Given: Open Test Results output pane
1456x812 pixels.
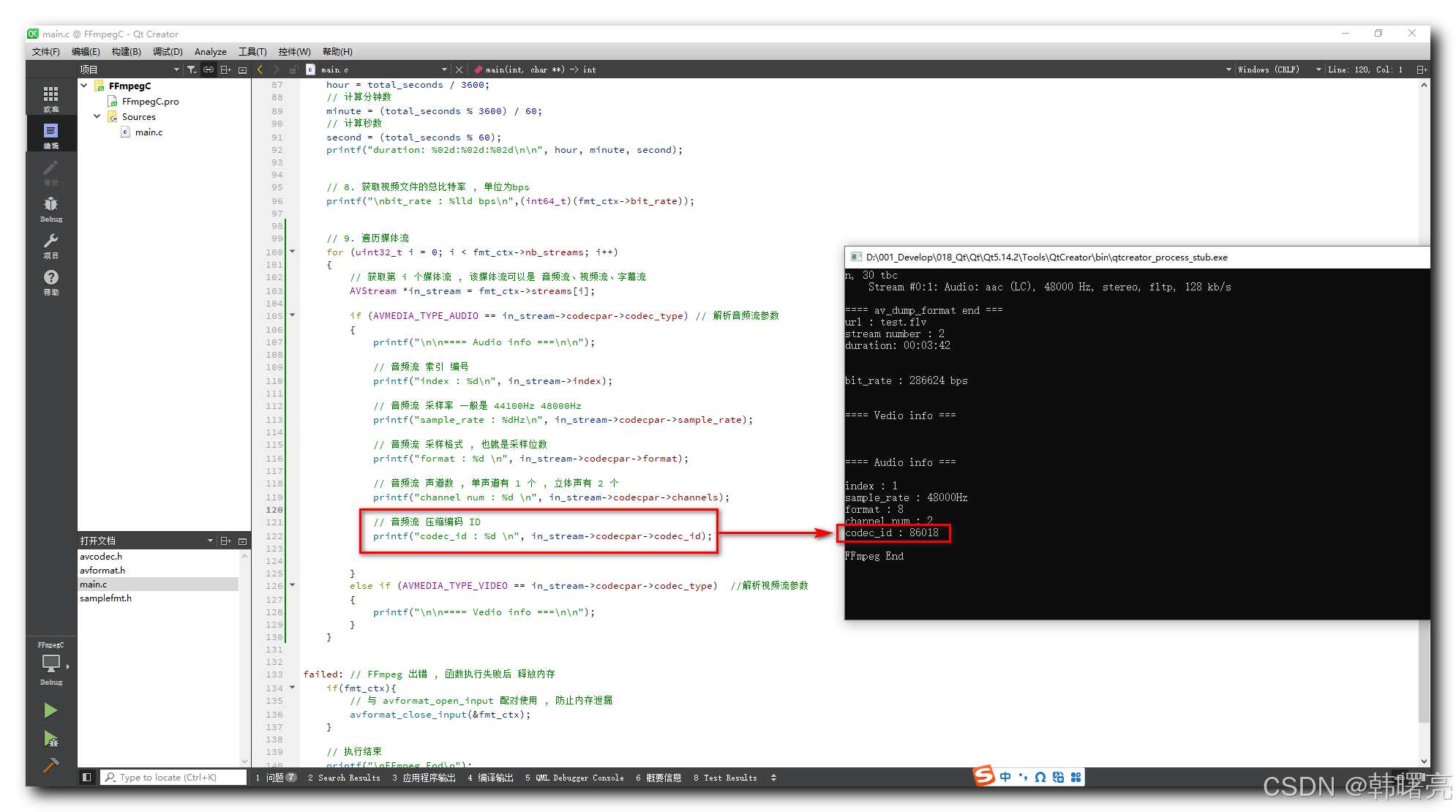Looking at the screenshot, I should pos(725,778).
